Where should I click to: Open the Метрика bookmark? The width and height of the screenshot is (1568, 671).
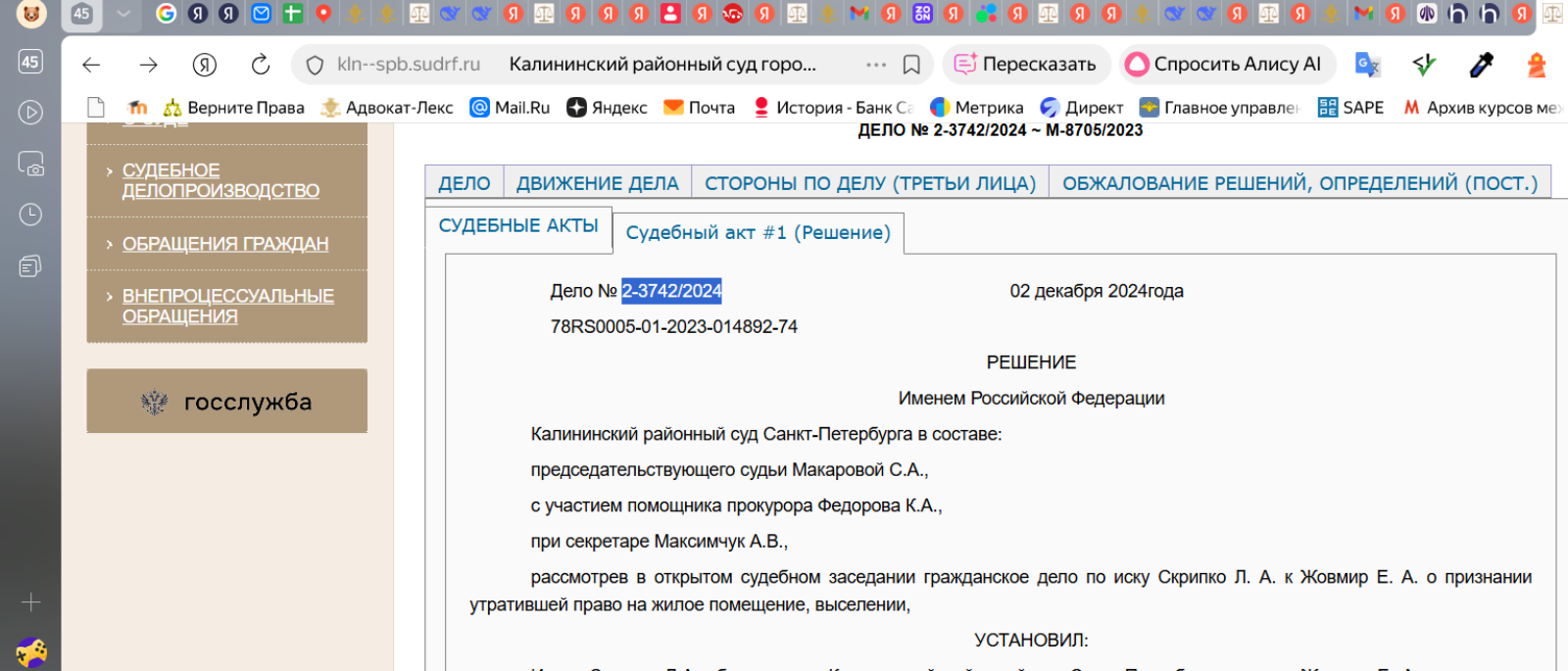click(977, 108)
